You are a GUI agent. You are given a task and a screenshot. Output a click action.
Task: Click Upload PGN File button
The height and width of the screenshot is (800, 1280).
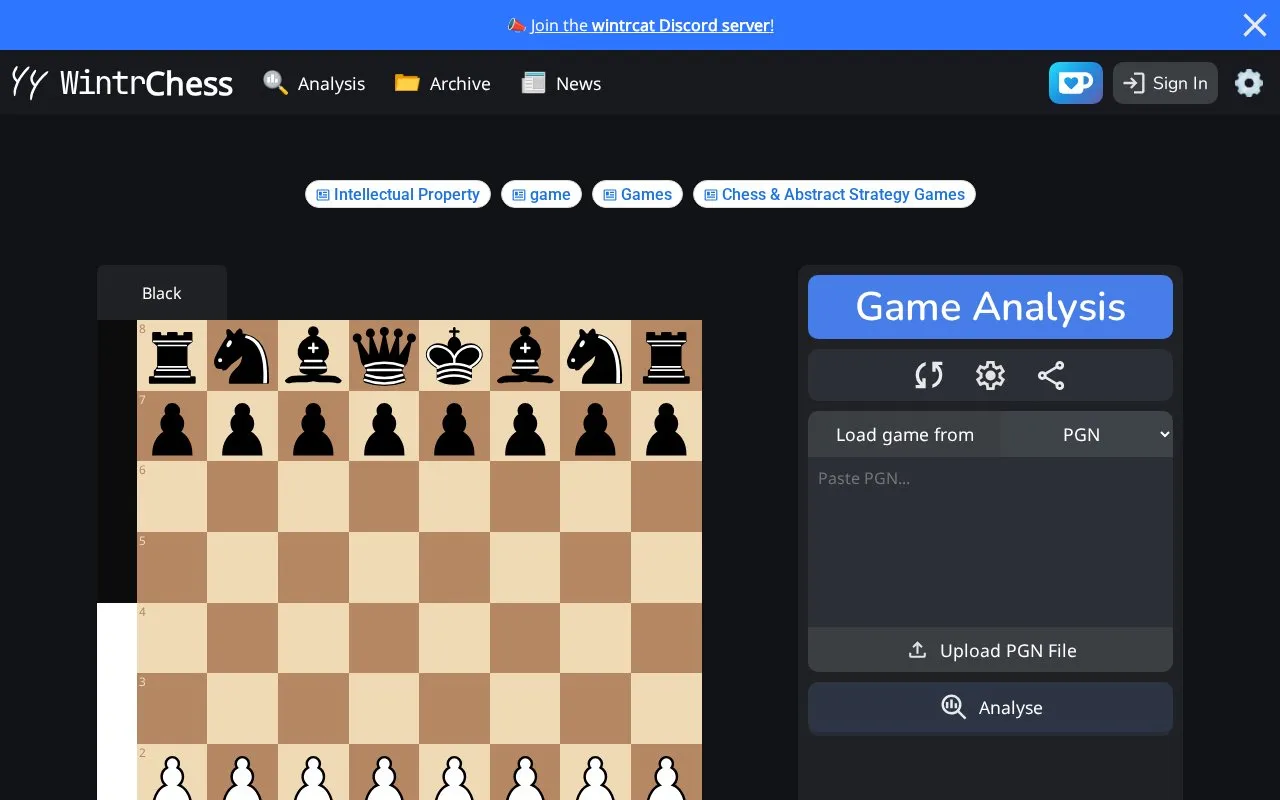(990, 650)
